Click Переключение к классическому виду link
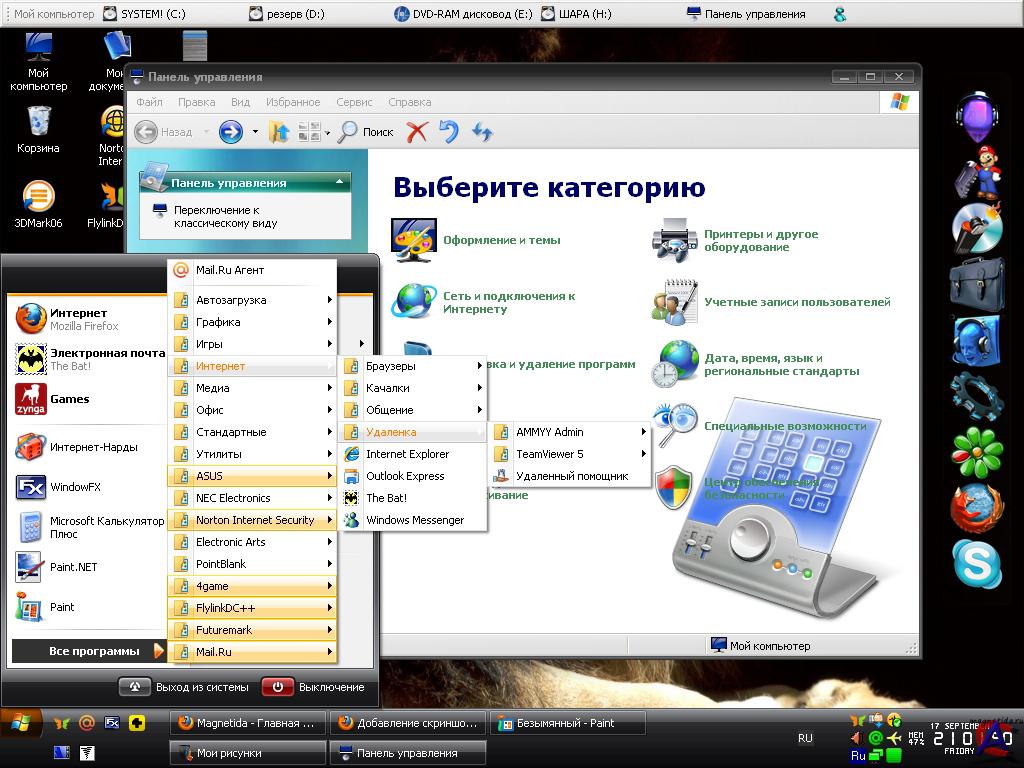This screenshot has width=1024, height=768. tap(225, 217)
